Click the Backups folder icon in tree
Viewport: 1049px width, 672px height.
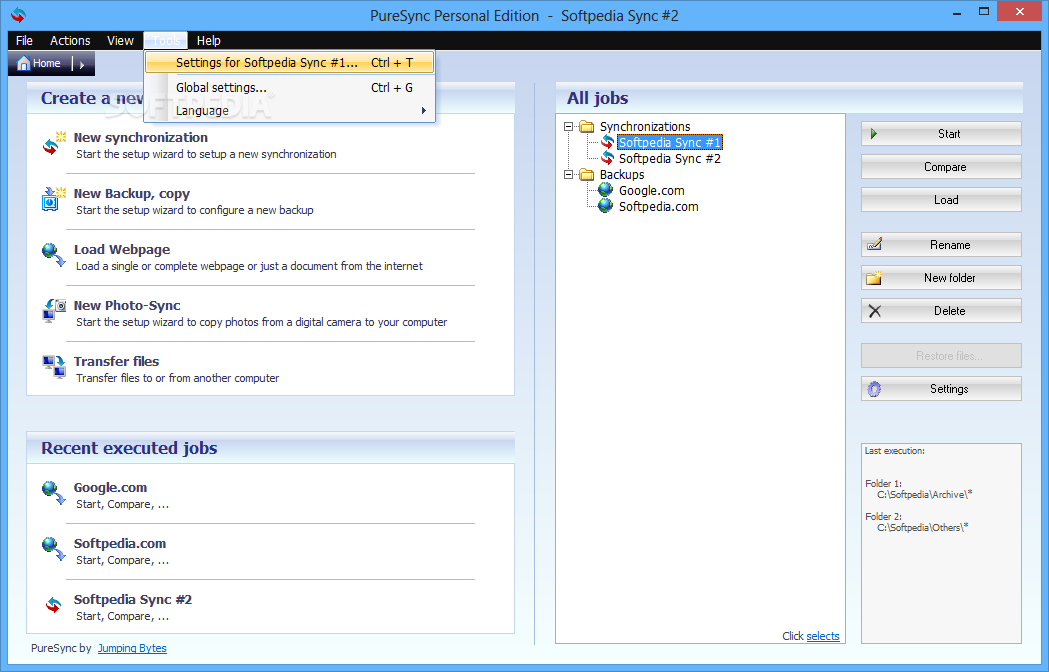coord(587,175)
